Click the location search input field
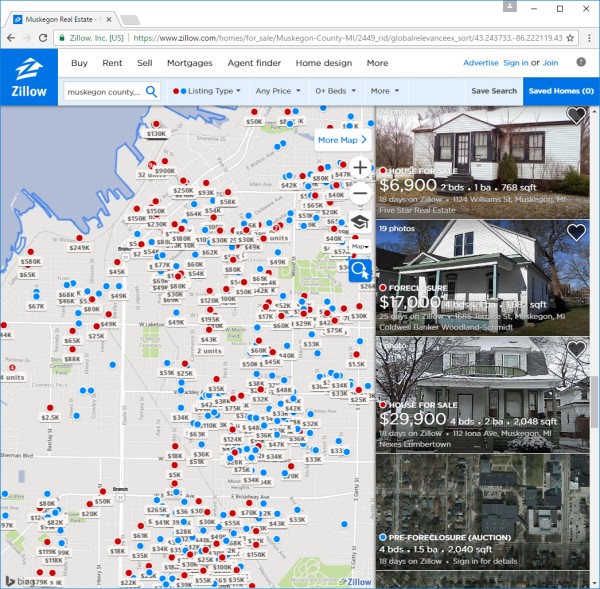 point(104,92)
